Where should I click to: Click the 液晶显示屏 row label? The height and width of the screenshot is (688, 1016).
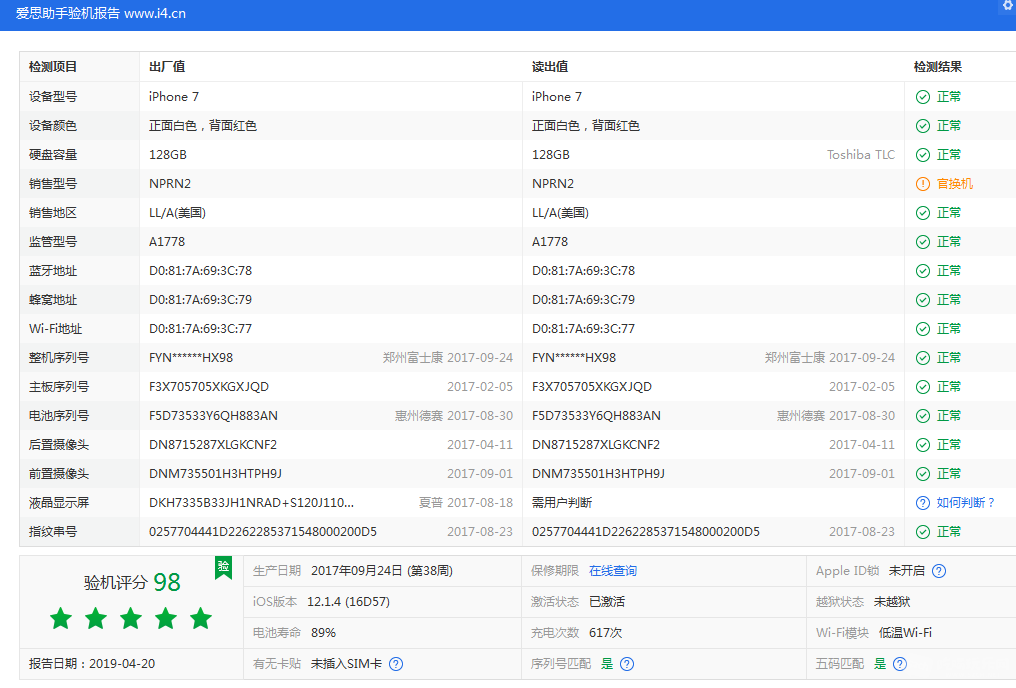(x=59, y=503)
